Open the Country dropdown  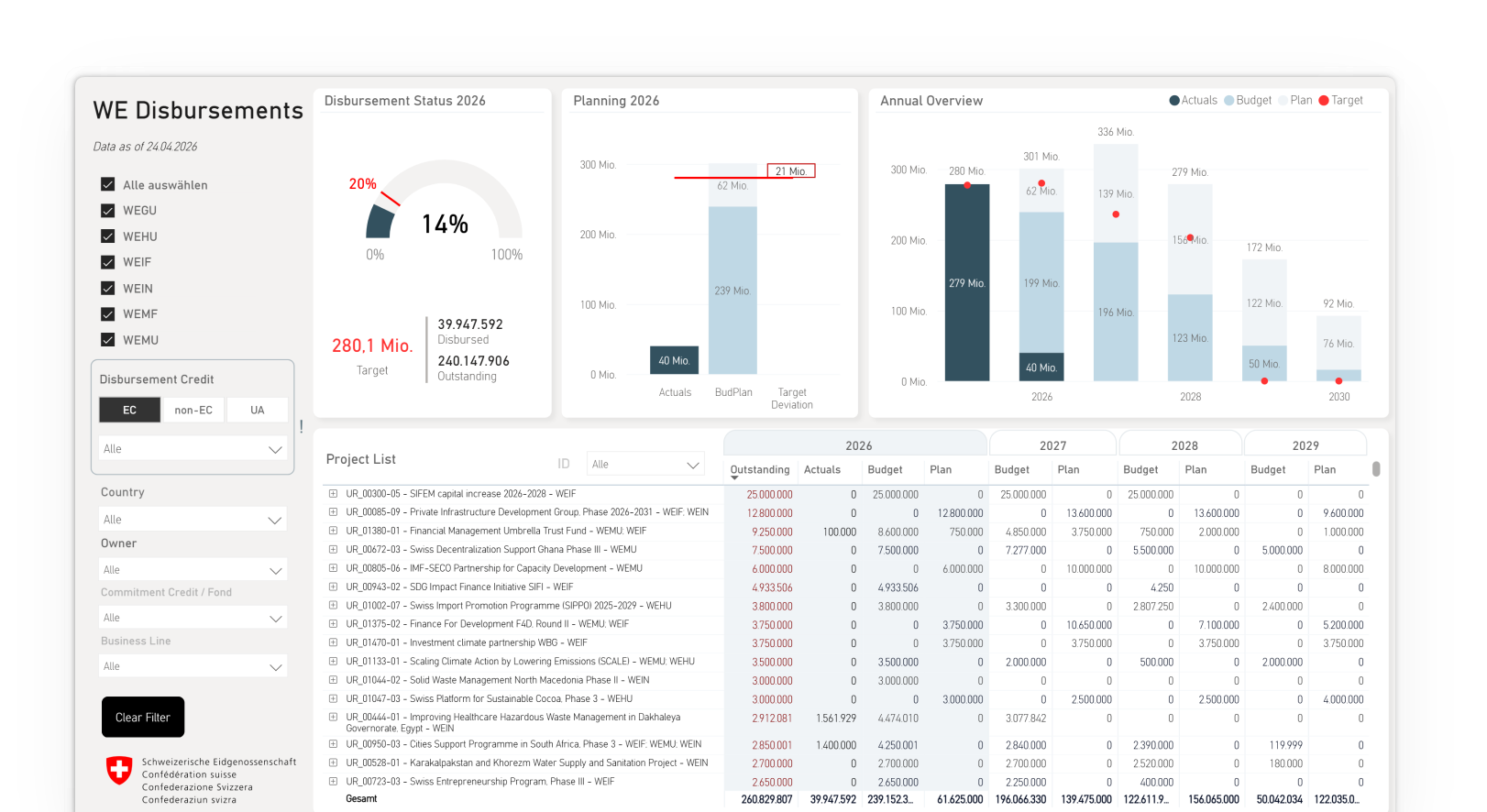coord(193,520)
